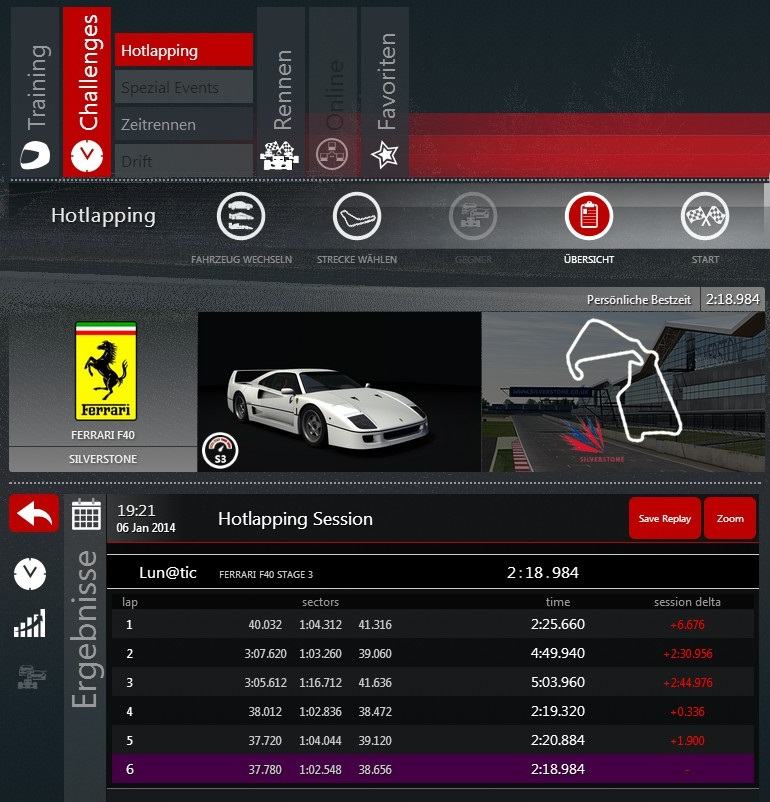The image size is (770, 802).
Task: Select Spezial Events in the submenu
Action: 184,87
